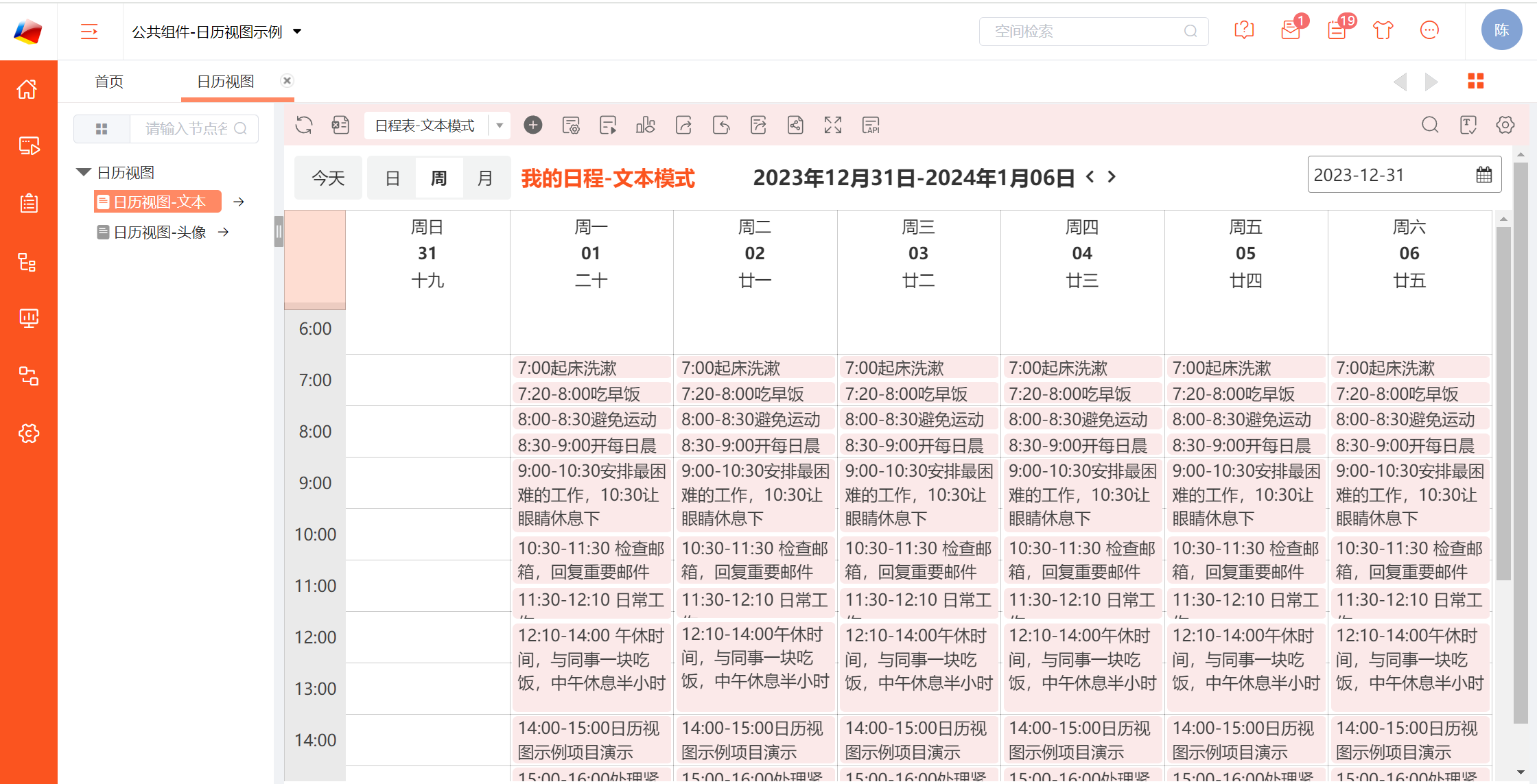Switch to week view 周
The image size is (1537, 784).
[x=438, y=178]
